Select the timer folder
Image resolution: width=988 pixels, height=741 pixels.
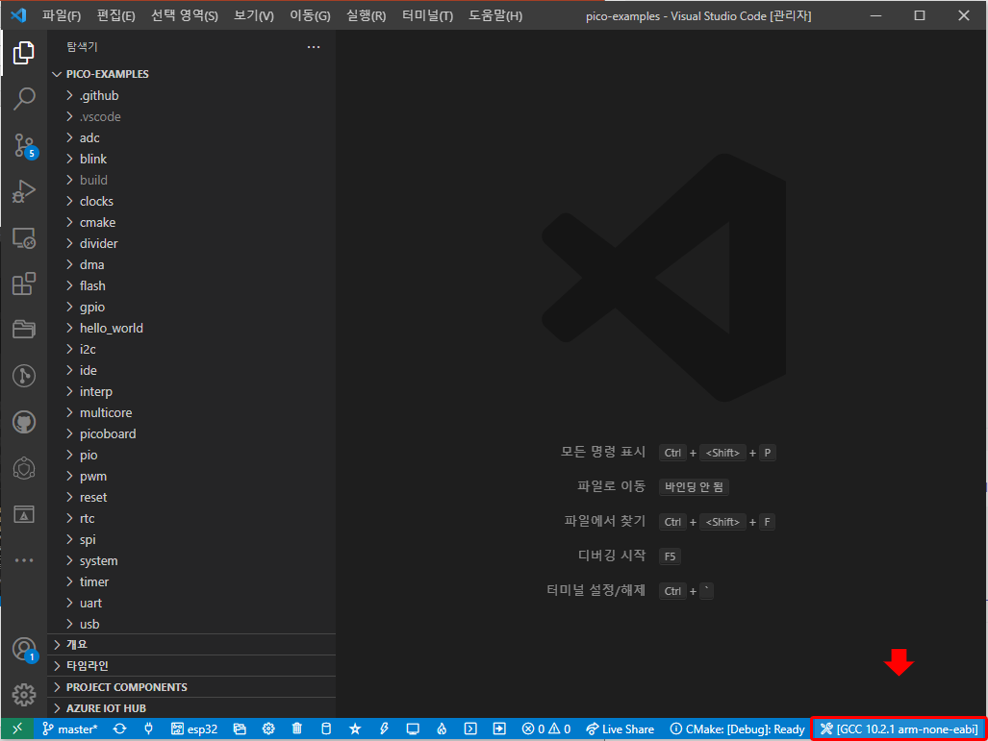click(192, 582)
